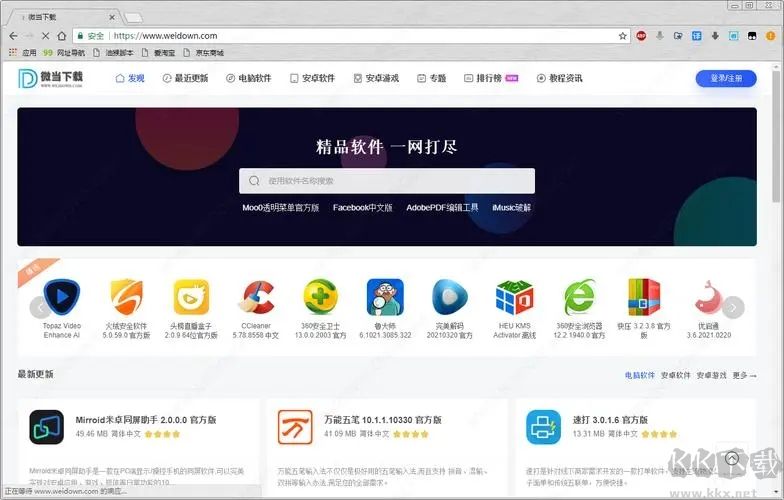The width and height of the screenshot is (784, 500).
Task: Open the 教程资讯 nav item
Action: point(560,78)
